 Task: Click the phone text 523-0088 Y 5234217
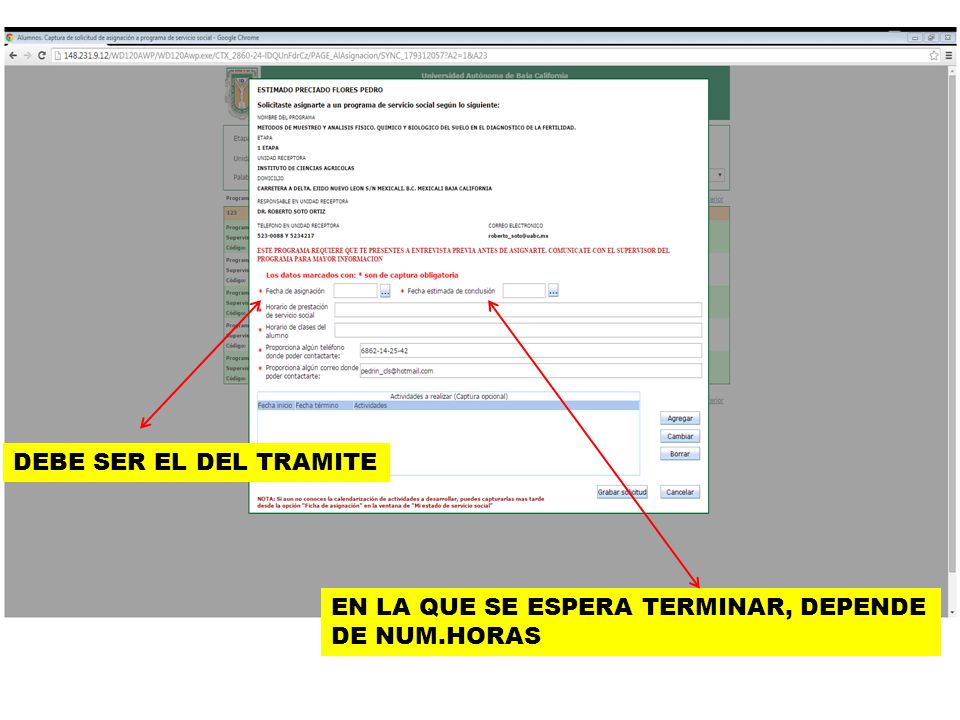pyautogui.click(x=285, y=236)
